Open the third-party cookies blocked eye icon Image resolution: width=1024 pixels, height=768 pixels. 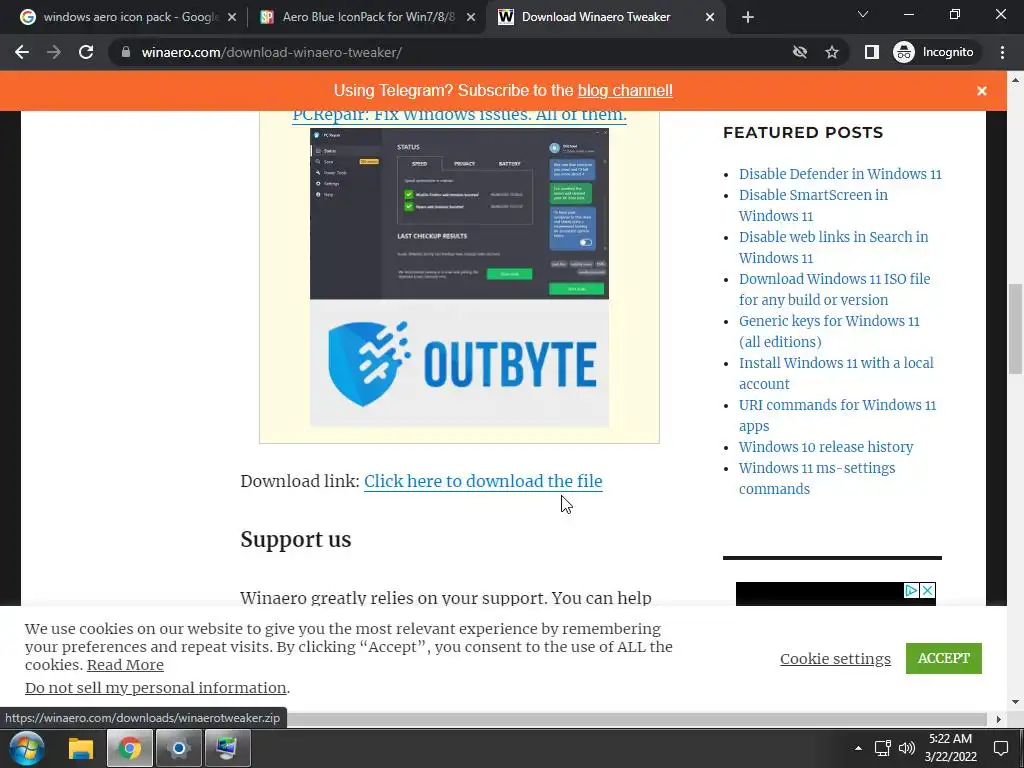(x=799, y=52)
